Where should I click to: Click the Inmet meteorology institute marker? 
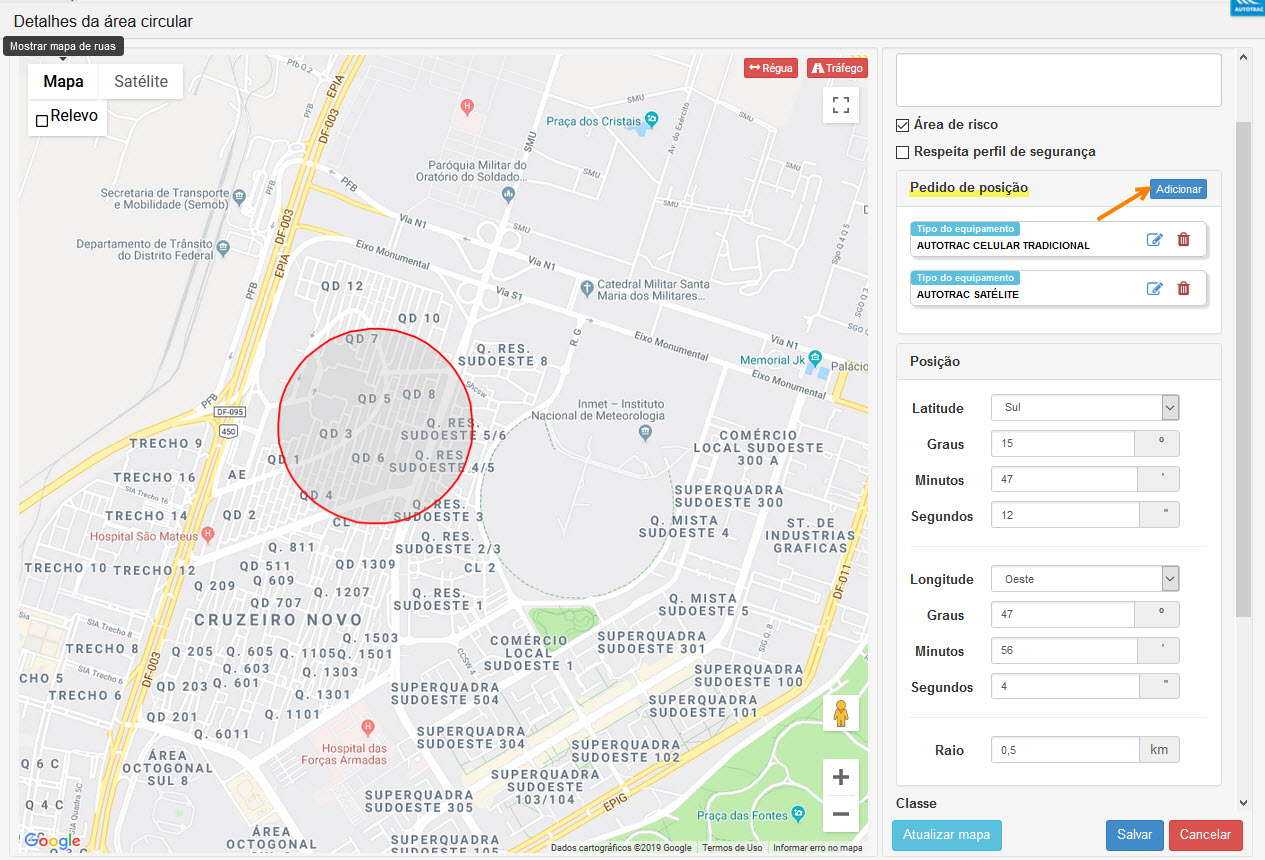click(646, 432)
